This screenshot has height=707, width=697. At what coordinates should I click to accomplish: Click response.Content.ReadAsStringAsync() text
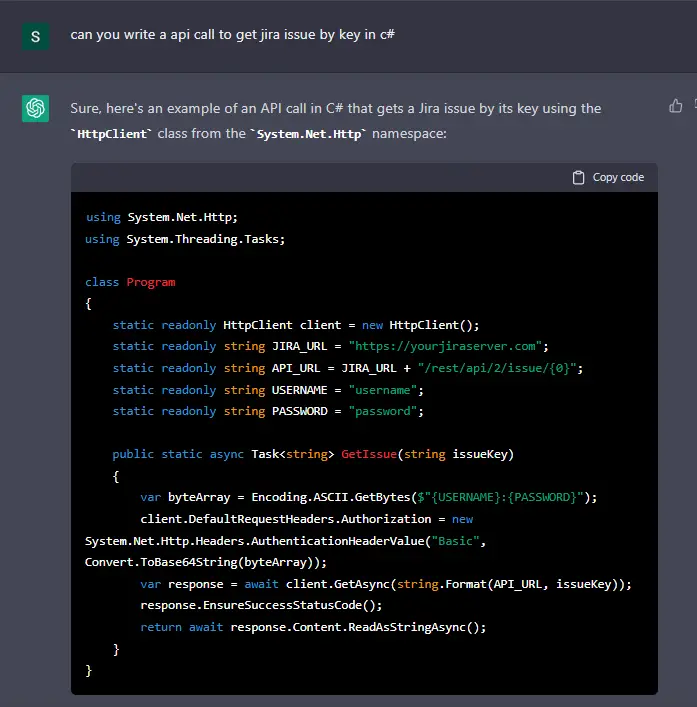click(354, 627)
